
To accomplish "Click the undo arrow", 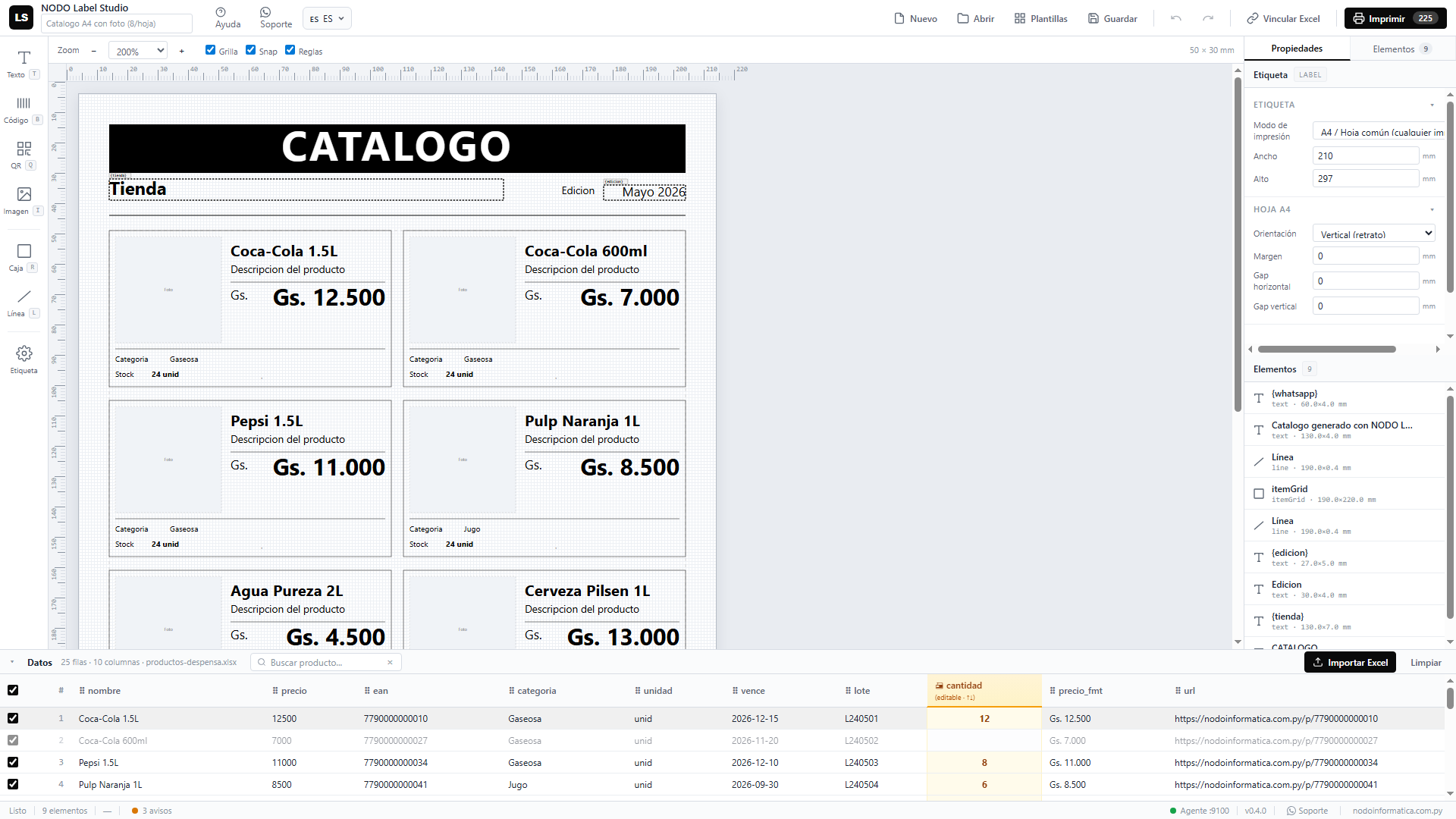I will (1175, 18).
